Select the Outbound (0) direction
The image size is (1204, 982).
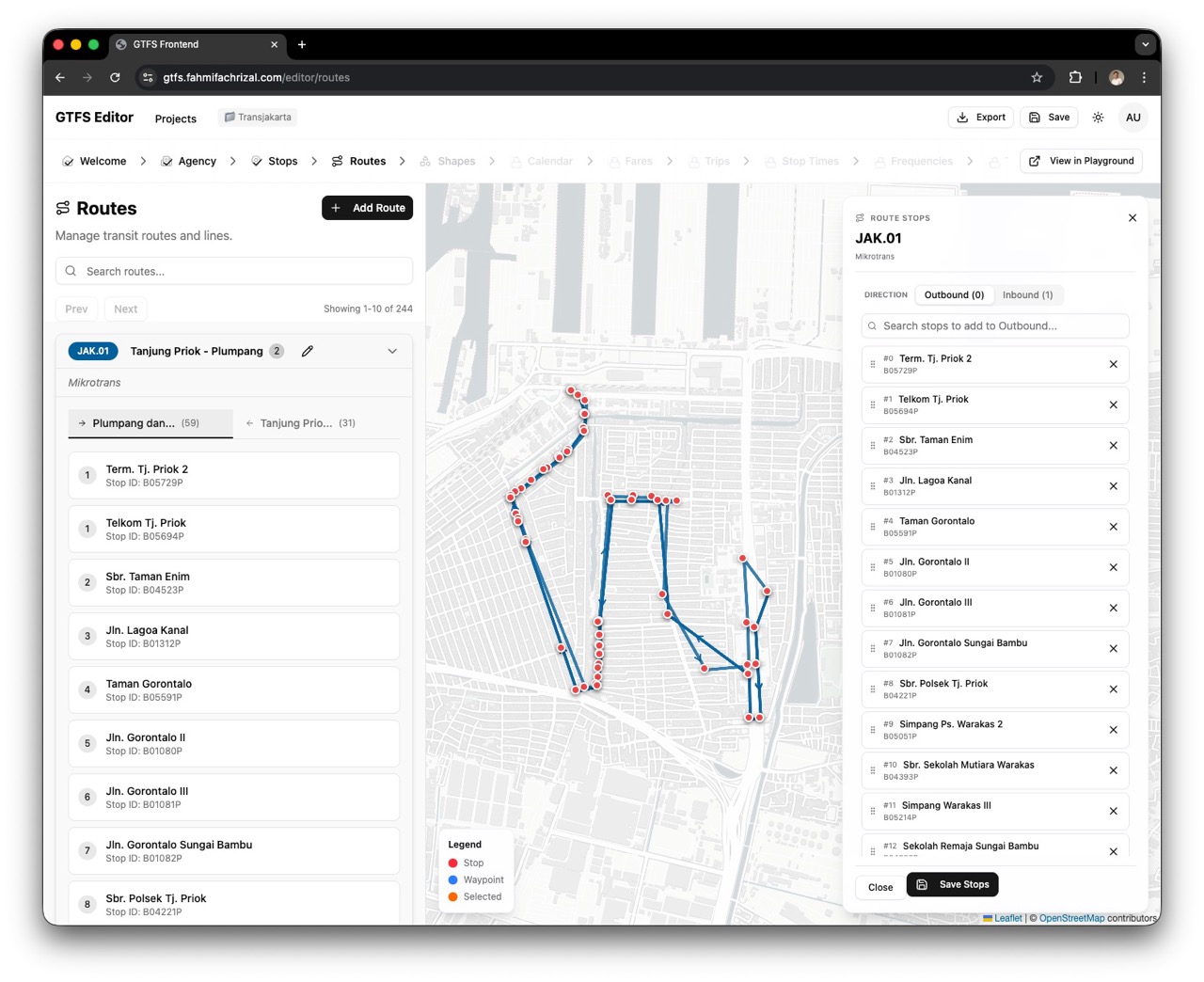point(953,295)
